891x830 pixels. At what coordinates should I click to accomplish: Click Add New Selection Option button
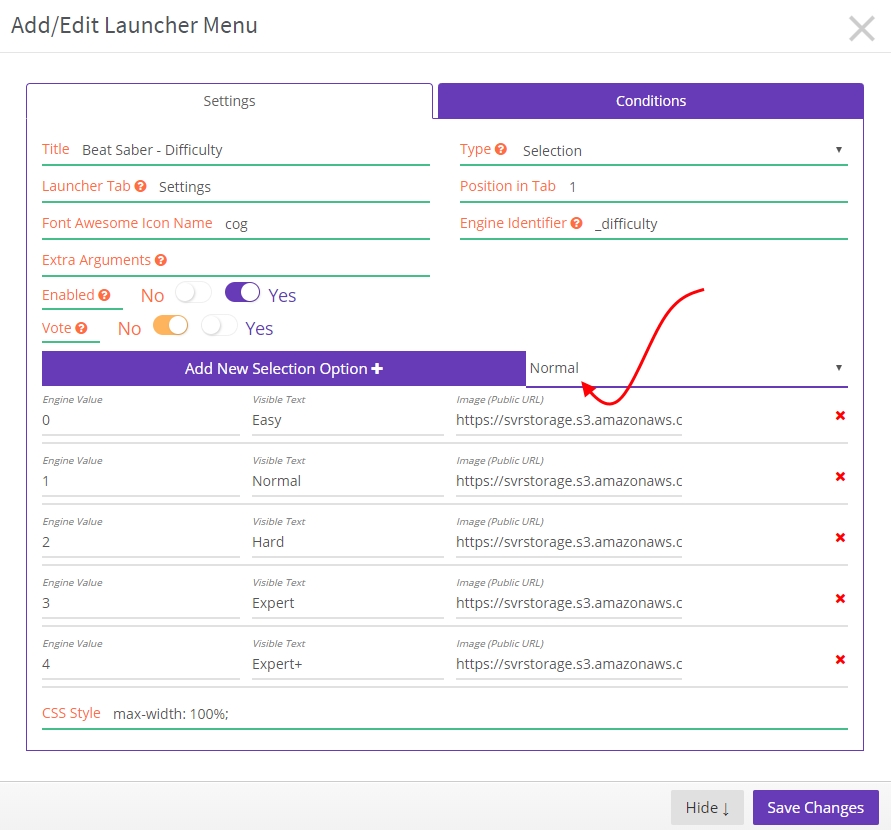point(284,368)
